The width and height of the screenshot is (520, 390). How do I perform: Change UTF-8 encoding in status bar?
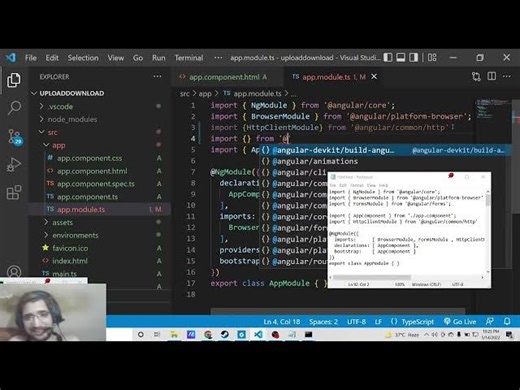point(356,322)
